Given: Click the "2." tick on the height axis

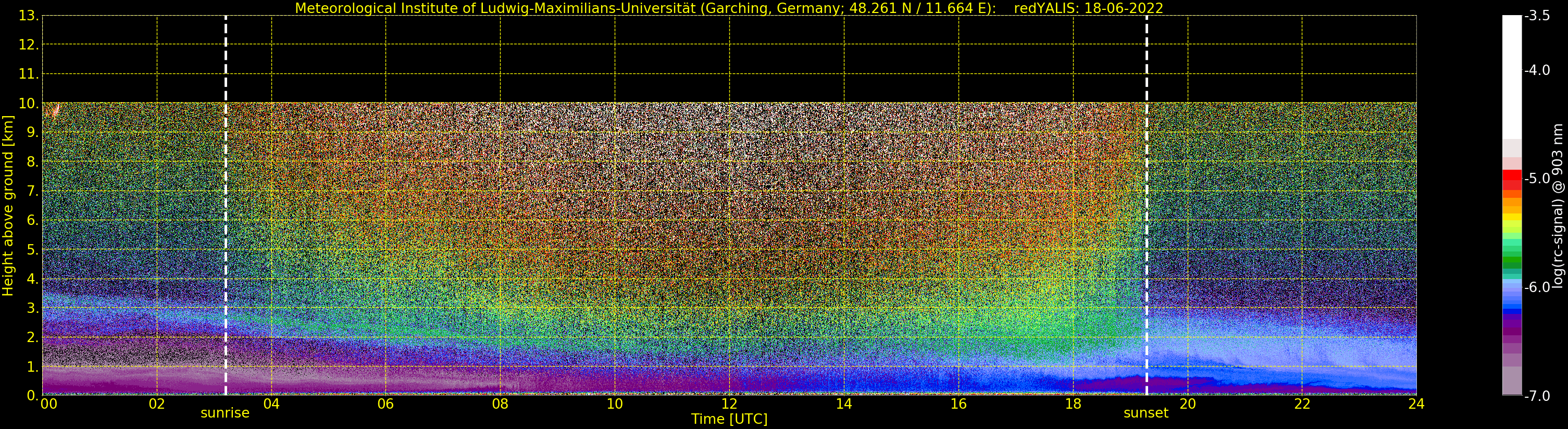Looking at the screenshot, I should tap(33, 337).
